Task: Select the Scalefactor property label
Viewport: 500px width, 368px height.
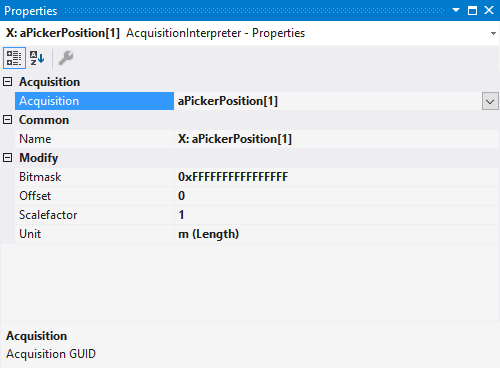Action: point(94,215)
